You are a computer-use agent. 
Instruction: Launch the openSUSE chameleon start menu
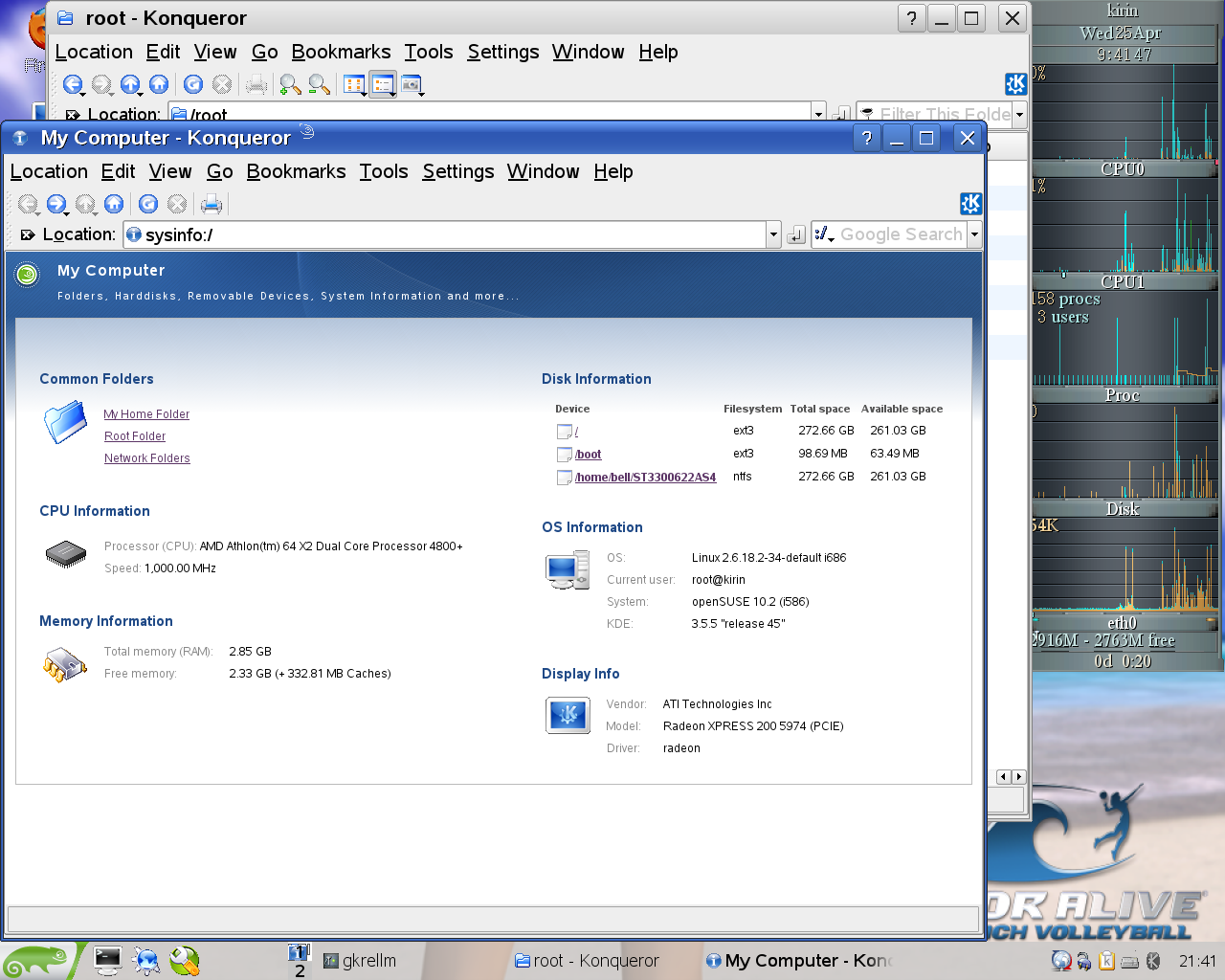[x=36, y=960]
